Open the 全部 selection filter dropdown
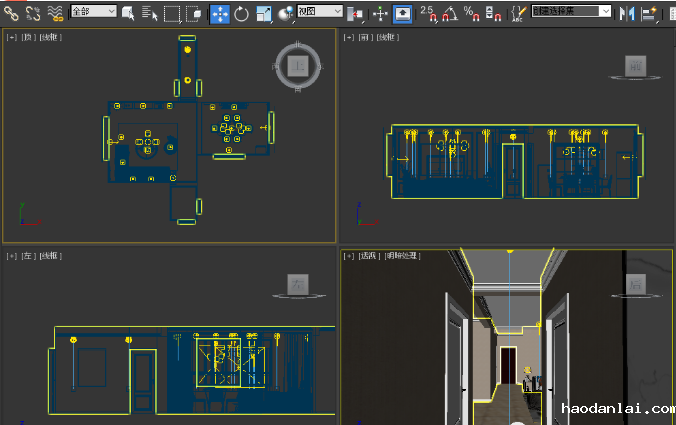 (x=94, y=11)
